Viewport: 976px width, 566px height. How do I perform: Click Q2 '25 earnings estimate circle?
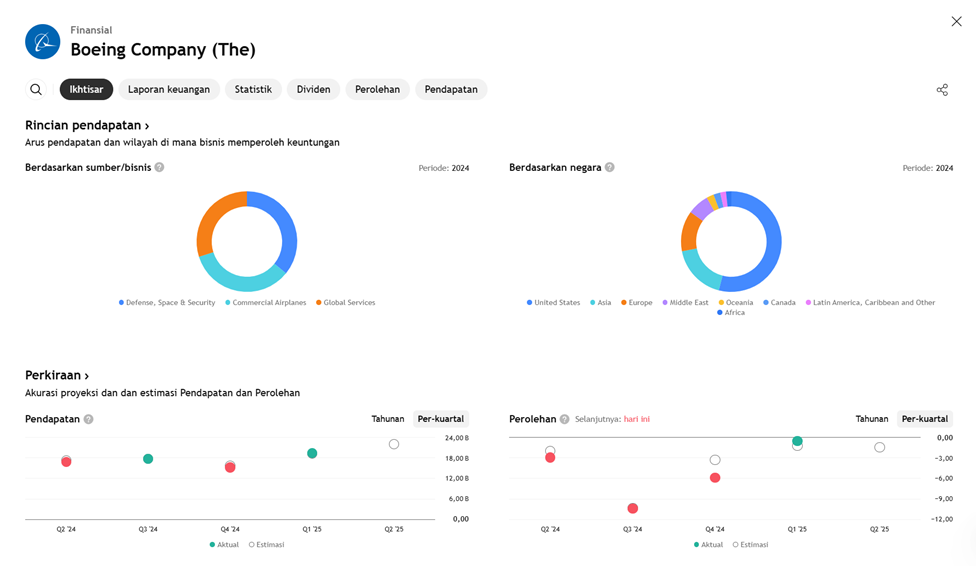click(880, 447)
